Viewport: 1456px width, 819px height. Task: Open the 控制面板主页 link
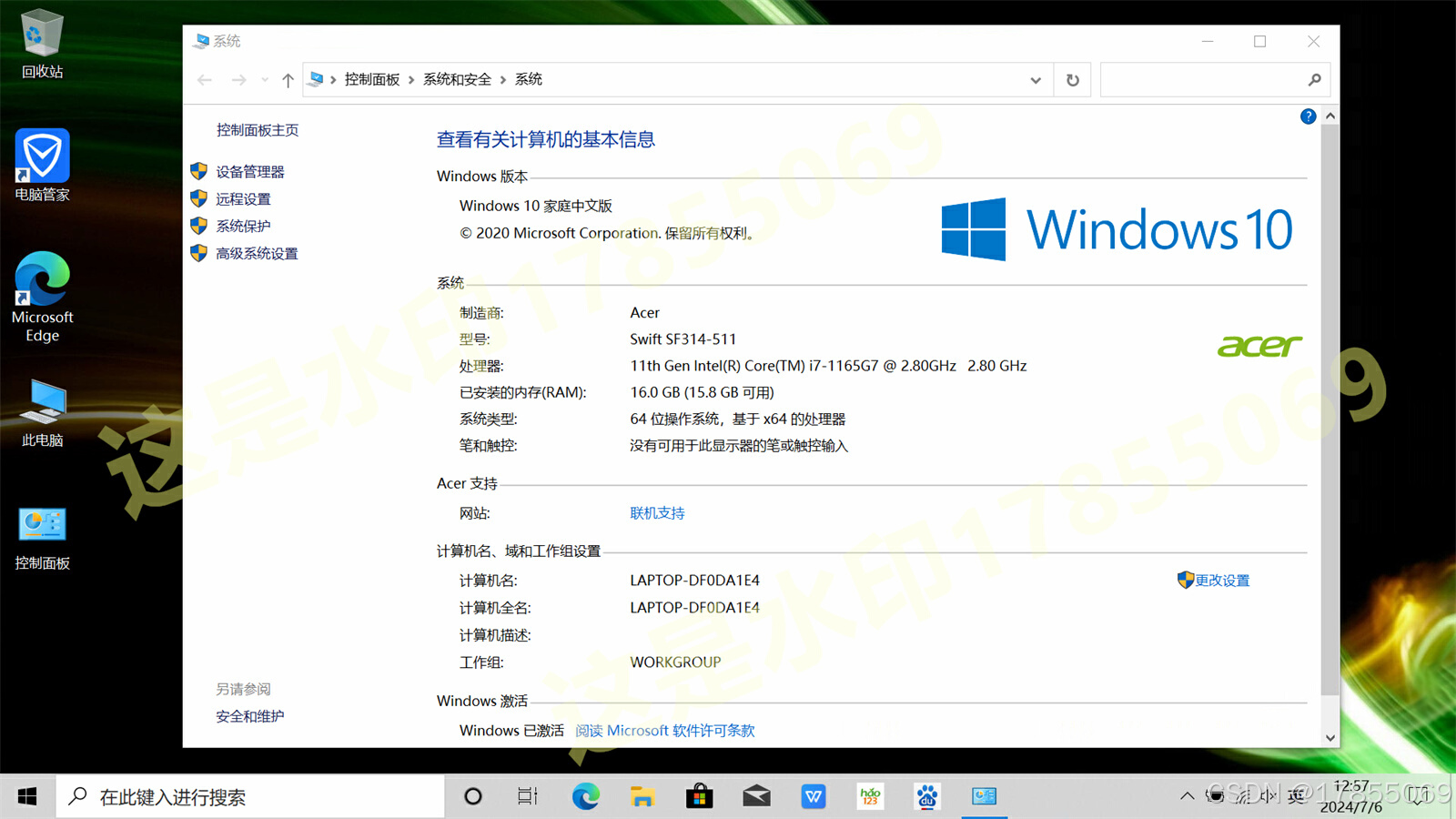coord(258,130)
